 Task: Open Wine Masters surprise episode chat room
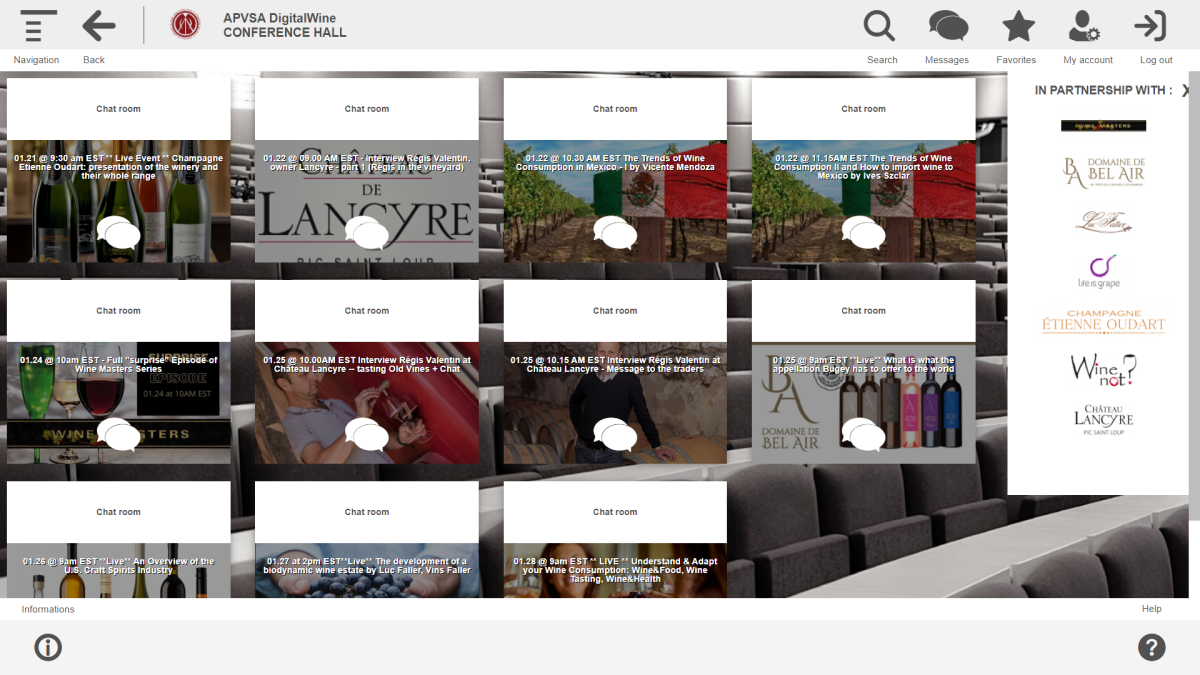pyautogui.click(x=119, y=402)
